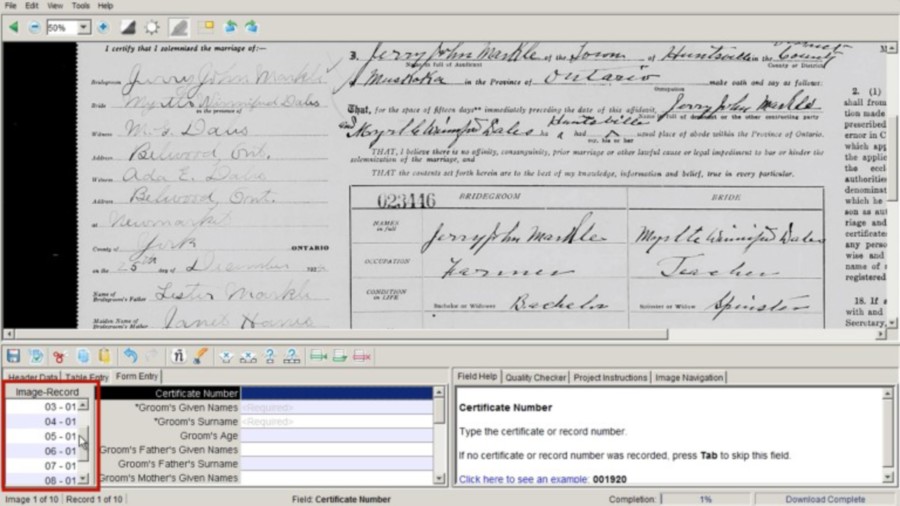
Task: Open brightness and contrast sun icon
Action: (x=152, y=27)
